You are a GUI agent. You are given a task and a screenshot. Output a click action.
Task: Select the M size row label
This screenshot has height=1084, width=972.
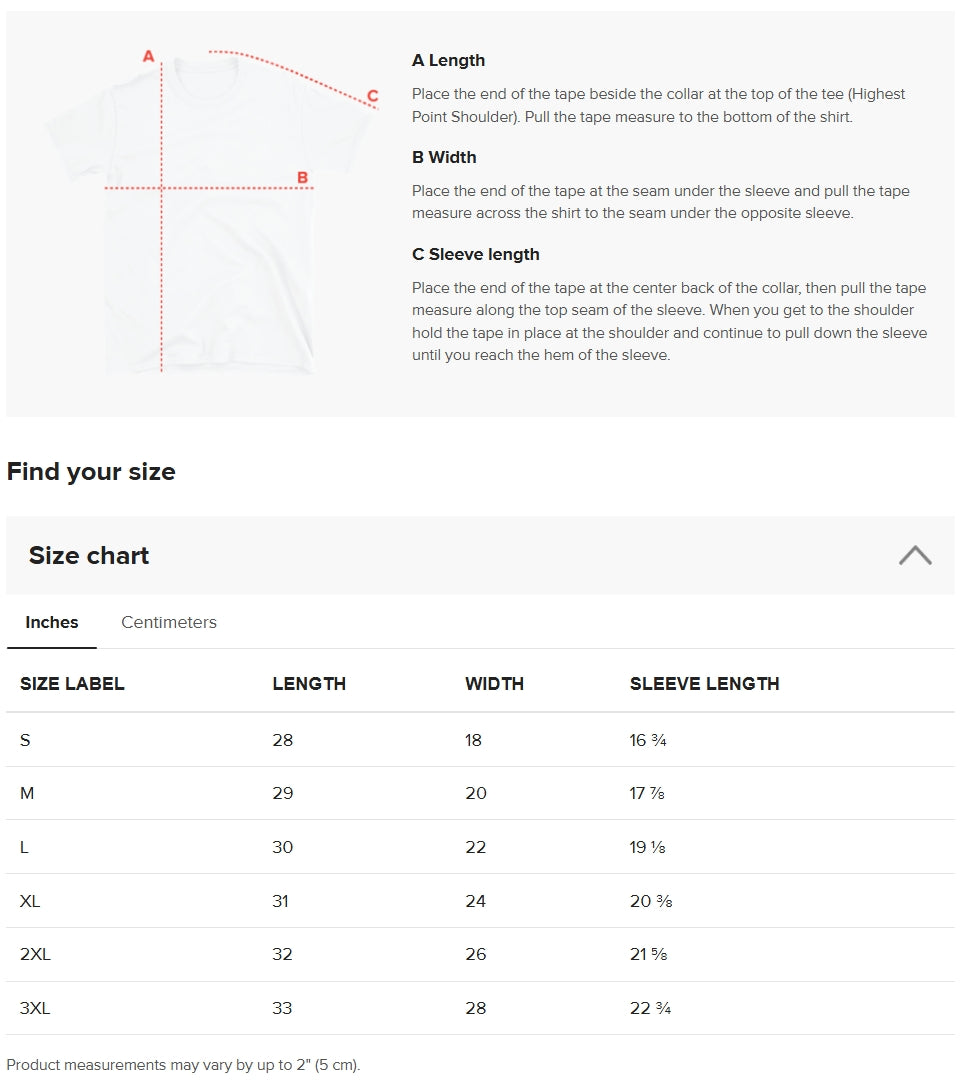pos(27,793)
